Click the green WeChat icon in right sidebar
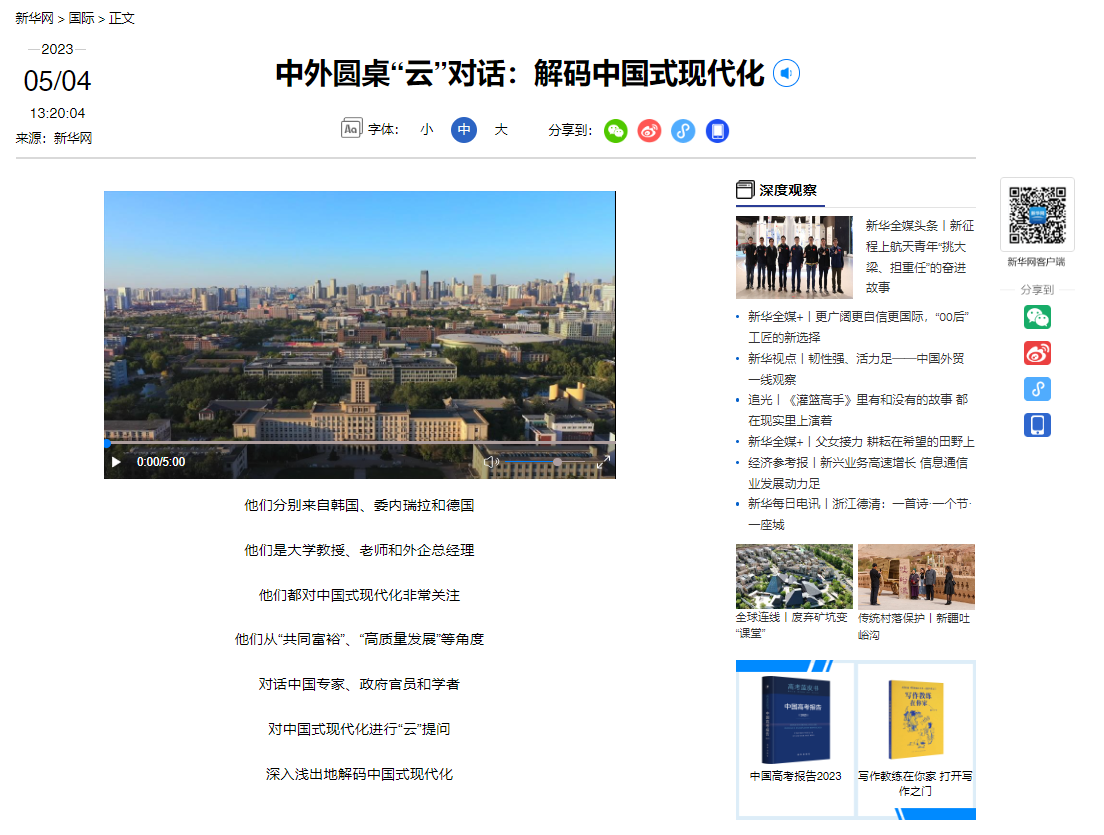Screen dimensions: 1104x835 [x=1037, y=318]
